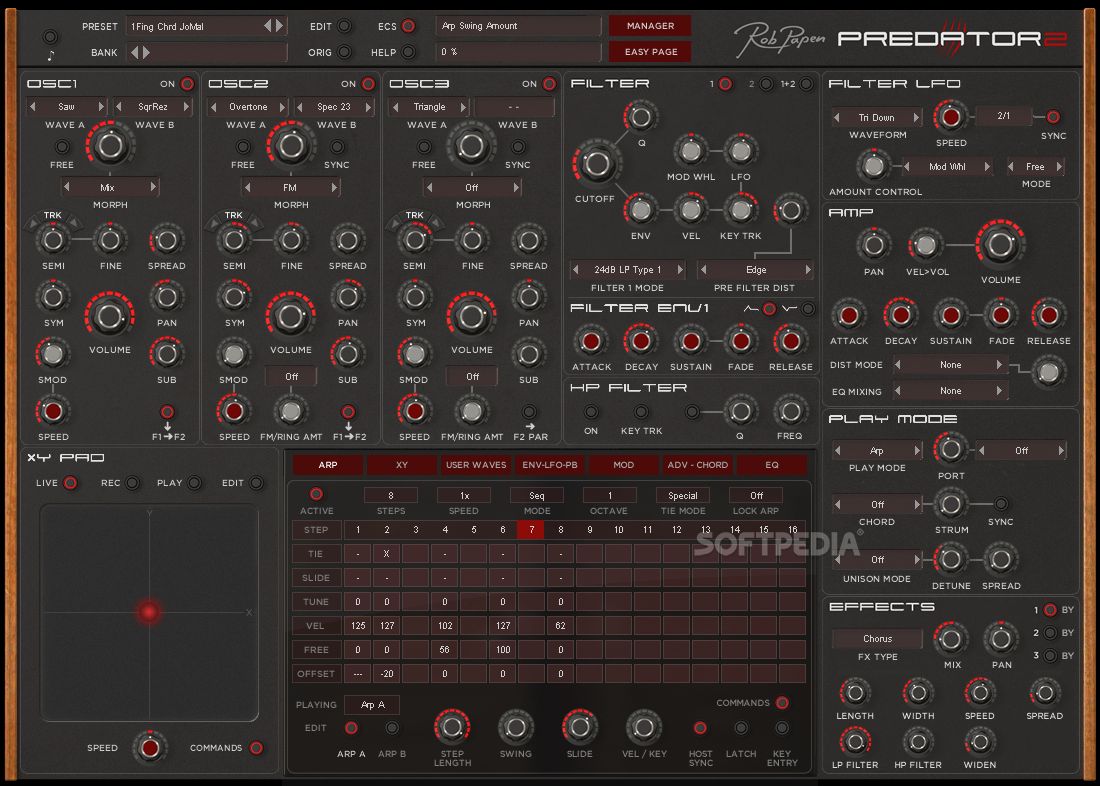1100x786 pixels.
Task: Click the Filter Env normal envelope shape button
Action: click(770, 309)
